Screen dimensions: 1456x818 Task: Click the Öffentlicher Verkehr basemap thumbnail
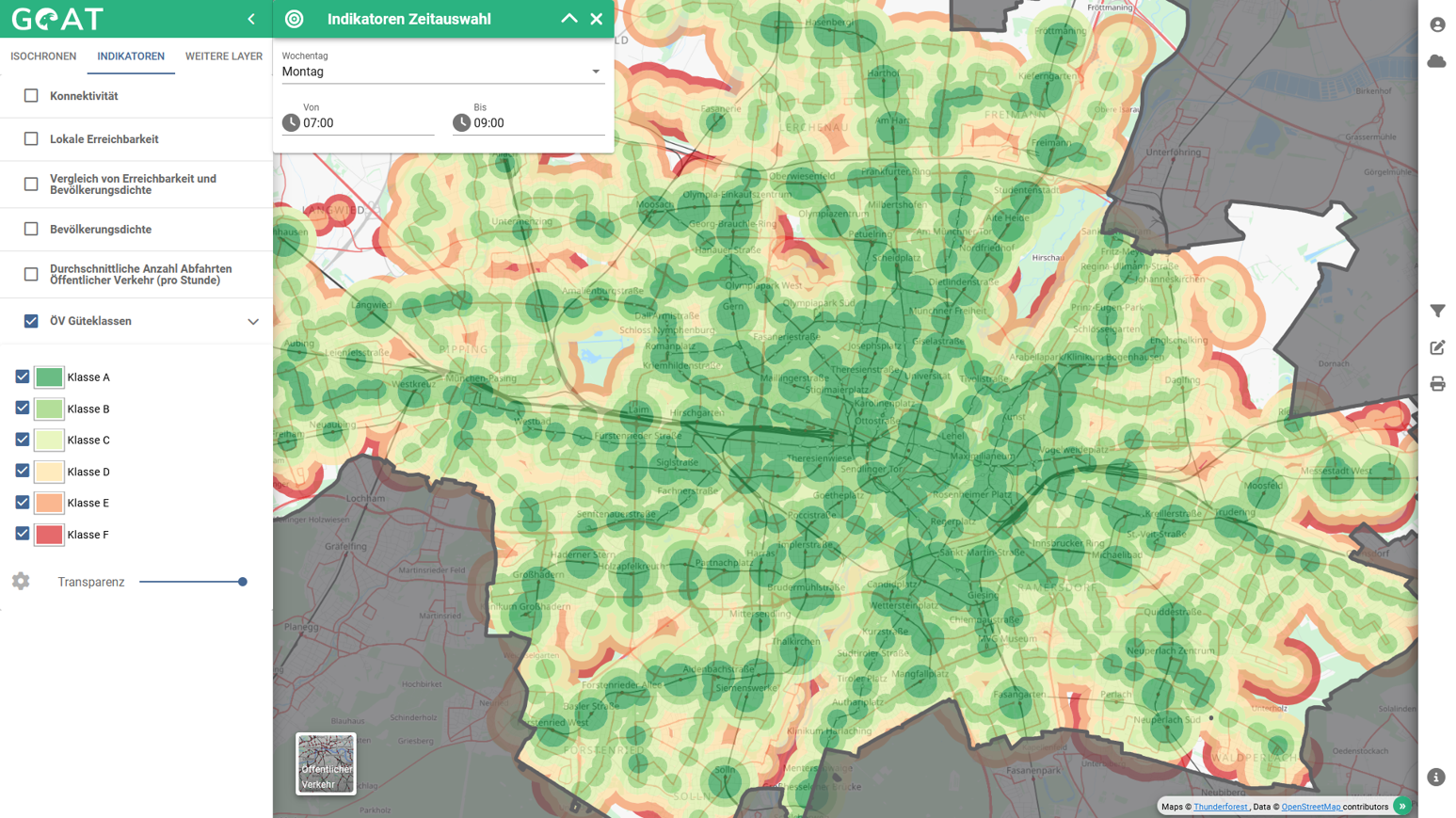pos(326,763)
